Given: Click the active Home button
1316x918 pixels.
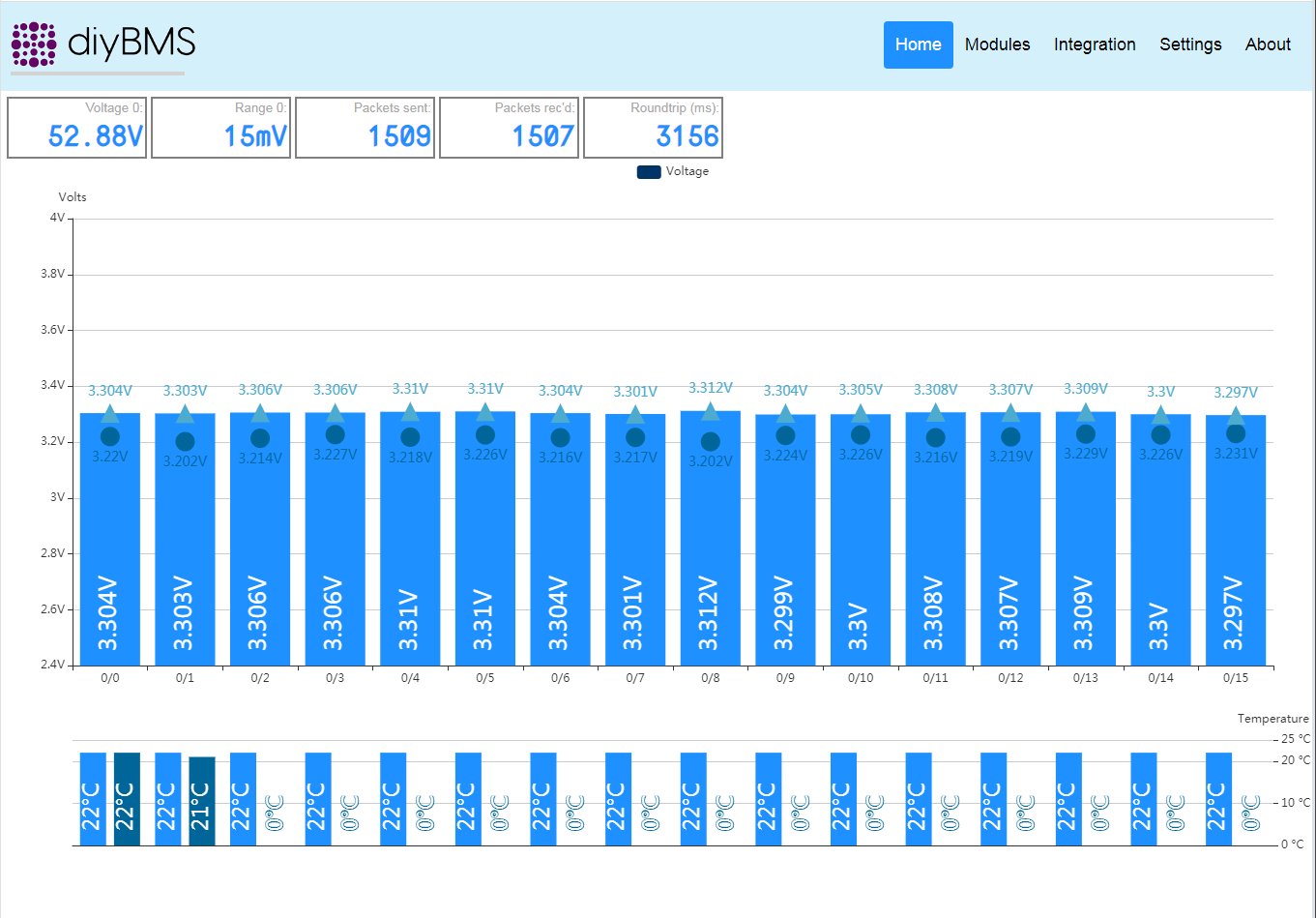Looking at the screenshot, I should pos(919,44).
